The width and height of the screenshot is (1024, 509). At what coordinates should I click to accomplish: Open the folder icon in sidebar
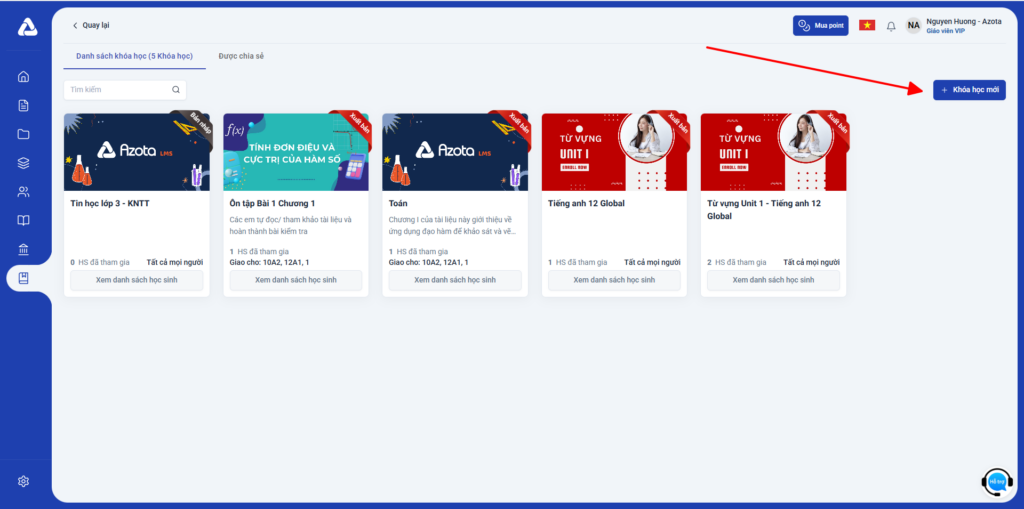[24, 134]
